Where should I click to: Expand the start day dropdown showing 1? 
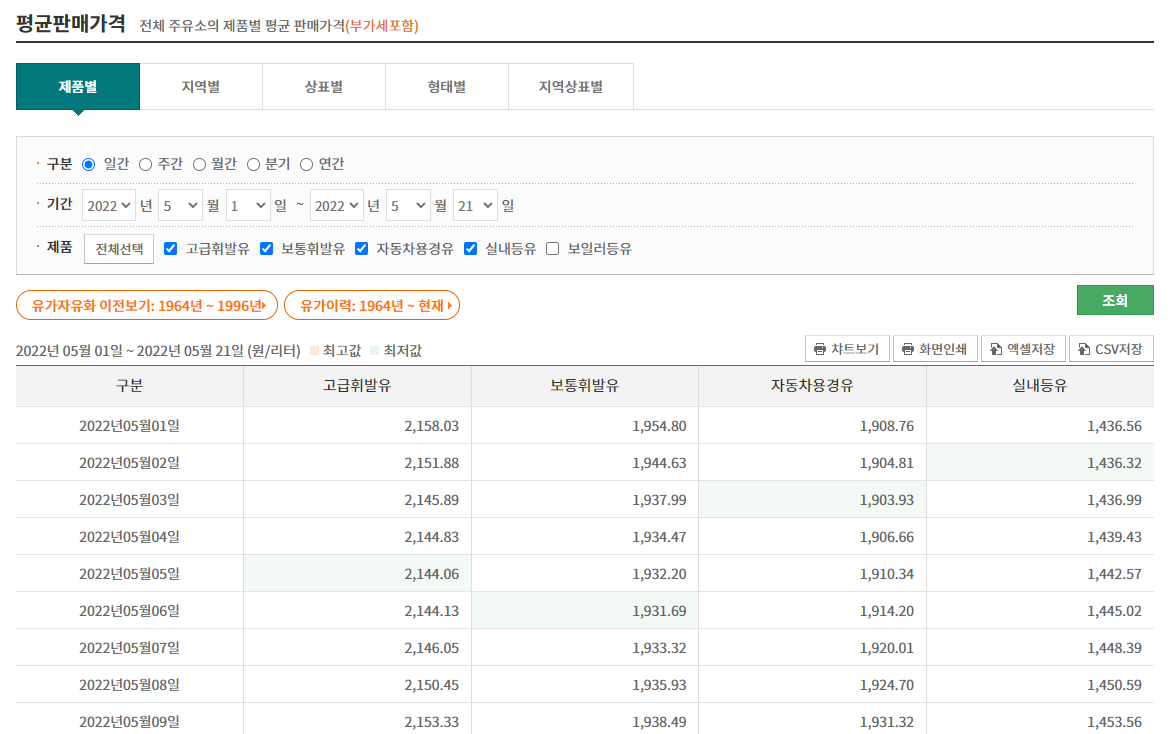(248, 205)
